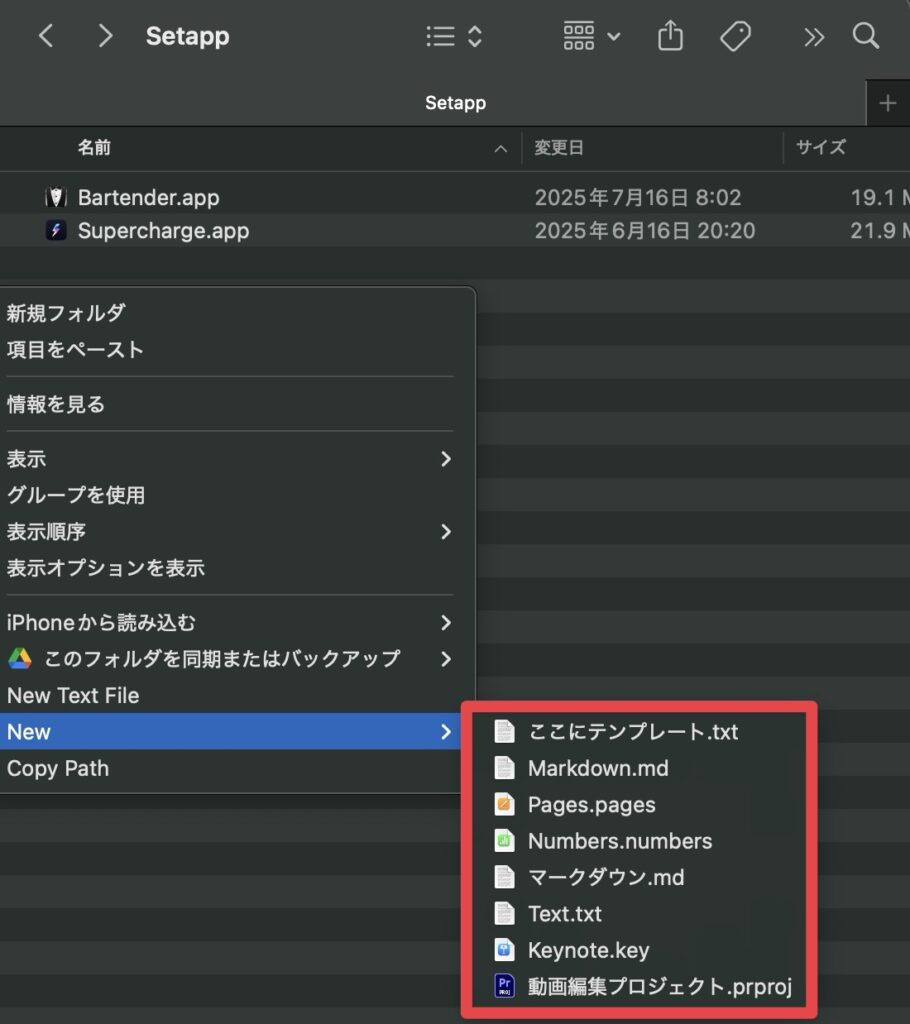The image size is (910, 1024).
Task: Choose 表示オプションを表示 menu entry
Action: tap(230, 568)
